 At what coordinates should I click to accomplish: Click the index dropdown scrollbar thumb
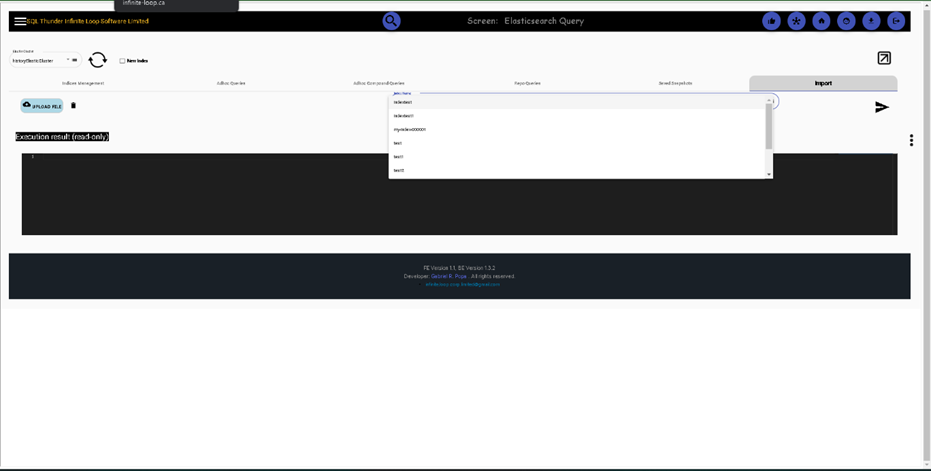(769, 126)
